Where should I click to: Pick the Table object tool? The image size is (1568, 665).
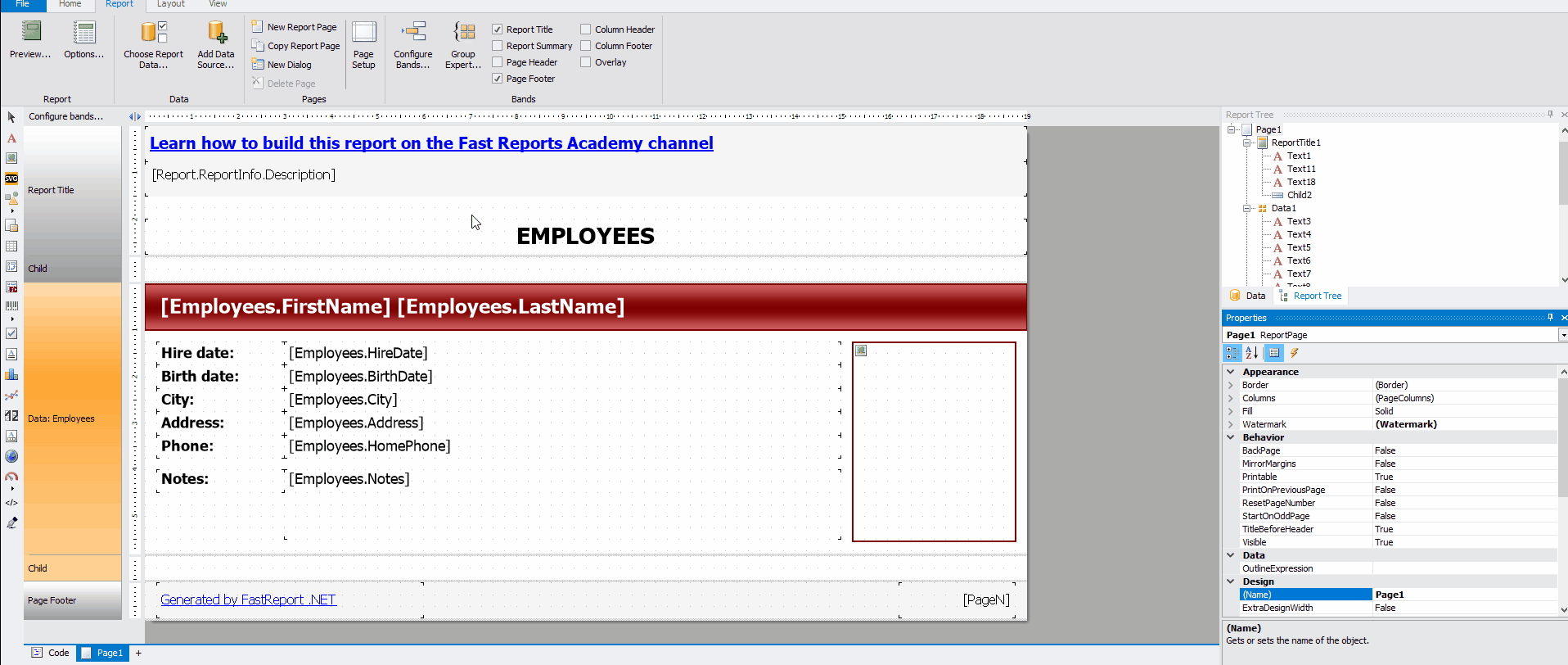click(11, 246)
